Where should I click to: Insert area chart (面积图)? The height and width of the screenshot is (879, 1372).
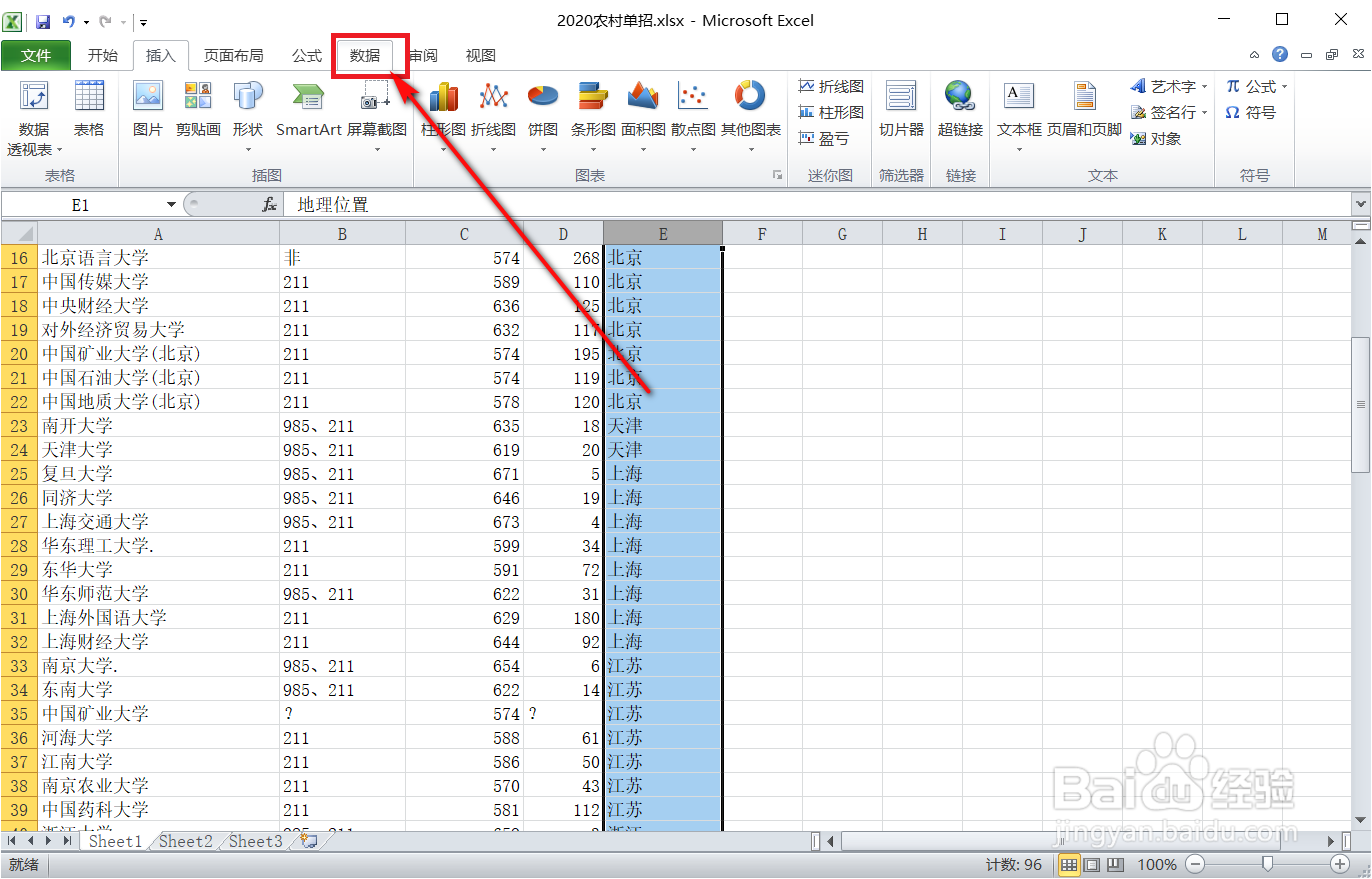point(643,117)
